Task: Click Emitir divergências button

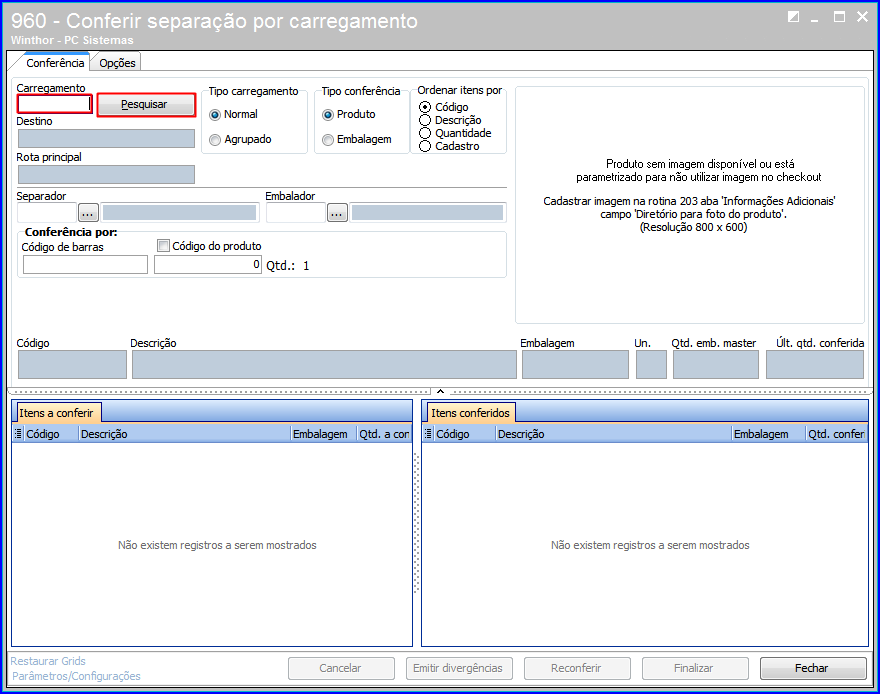Action: click(459, 668)
